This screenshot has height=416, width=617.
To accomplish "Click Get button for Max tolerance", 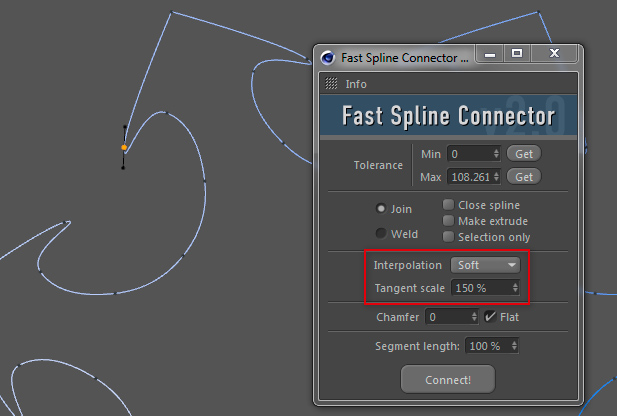I will point(524,177).
